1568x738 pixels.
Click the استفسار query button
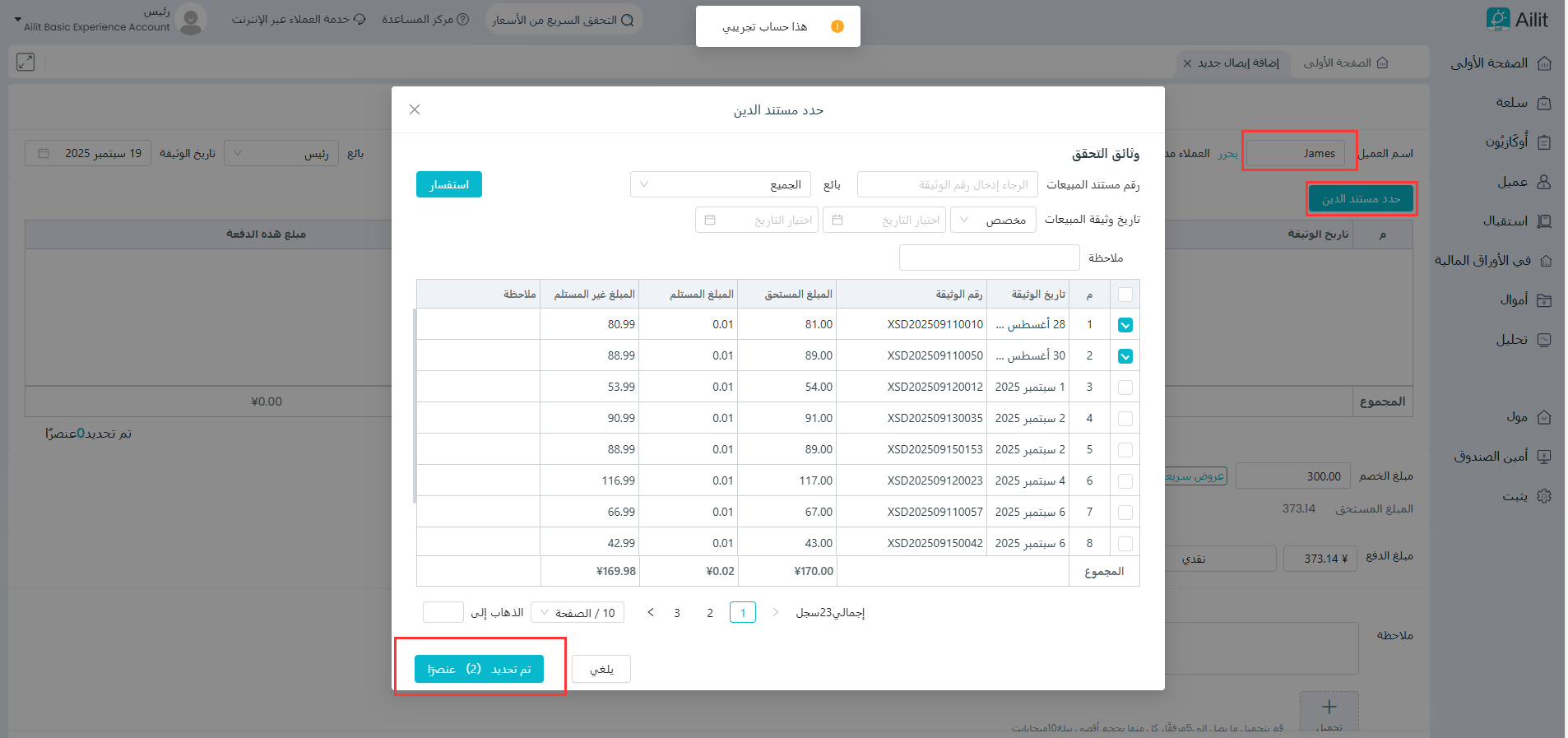pyautogui.click(x=448, y=184)
